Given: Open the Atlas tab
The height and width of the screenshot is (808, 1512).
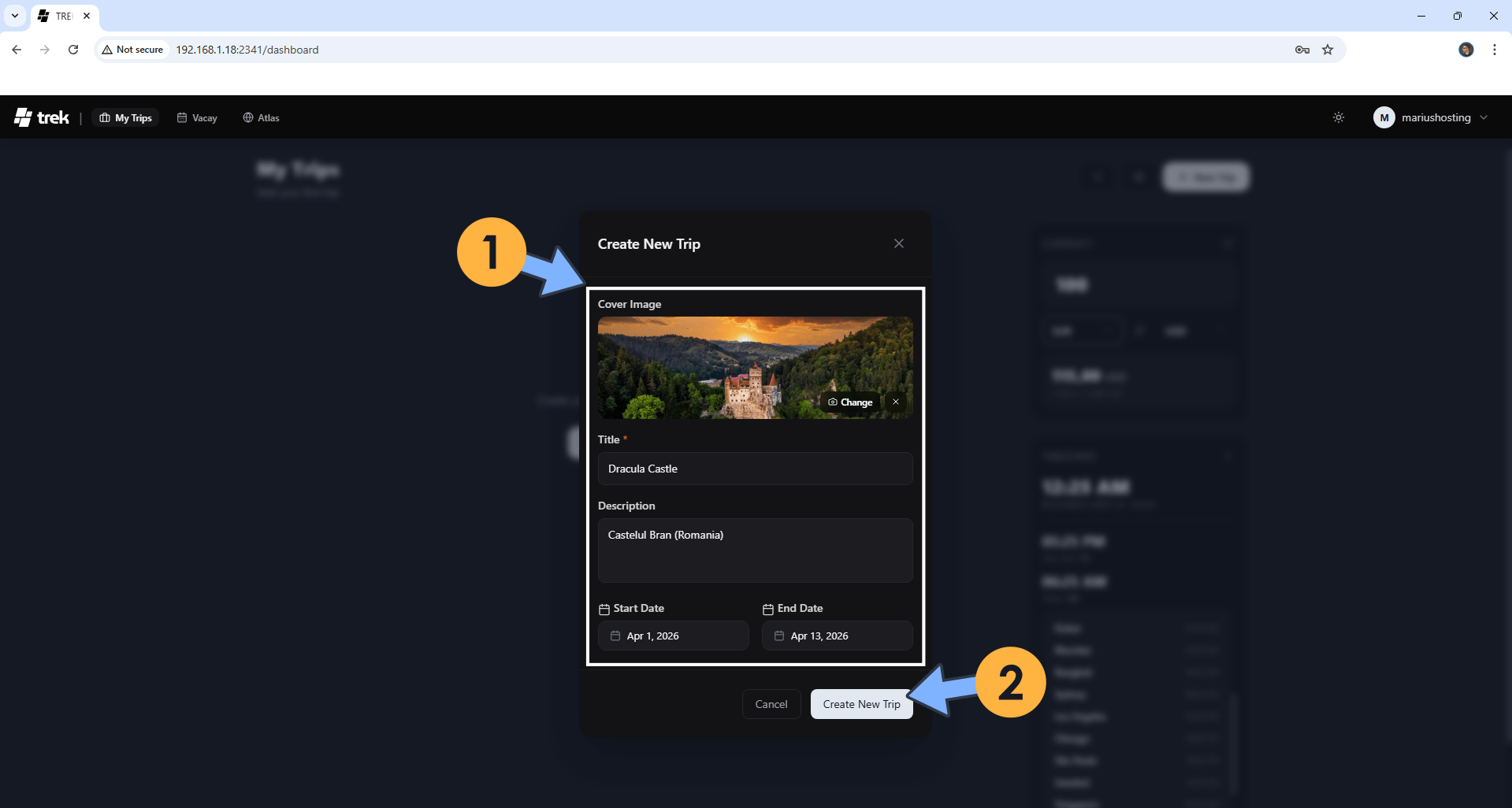Looking at the screenshot, I should click(261, 117).
